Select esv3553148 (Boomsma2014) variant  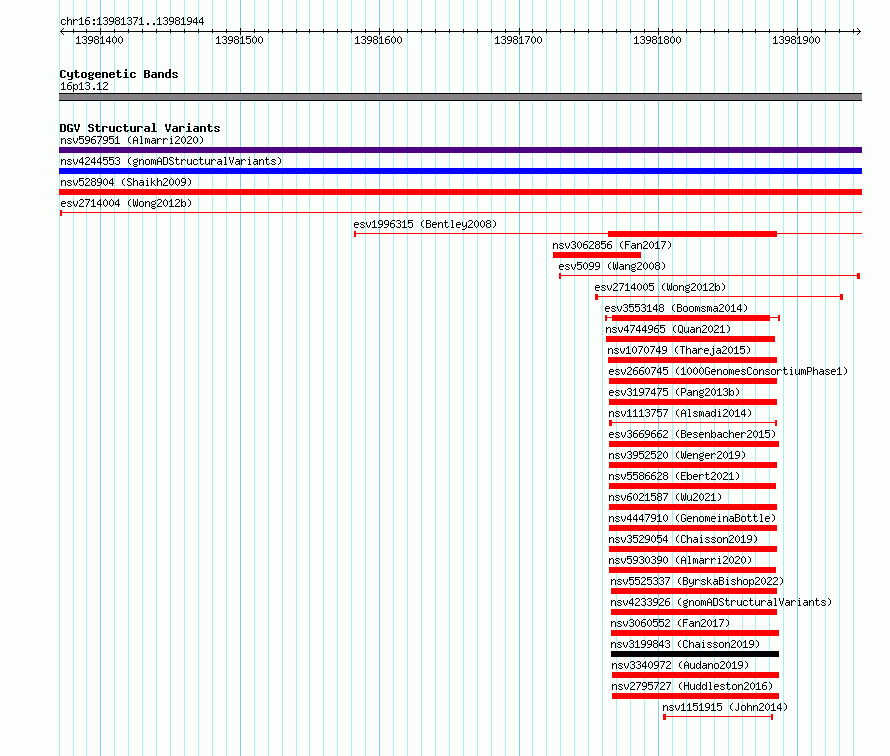[x=676, y=308]
